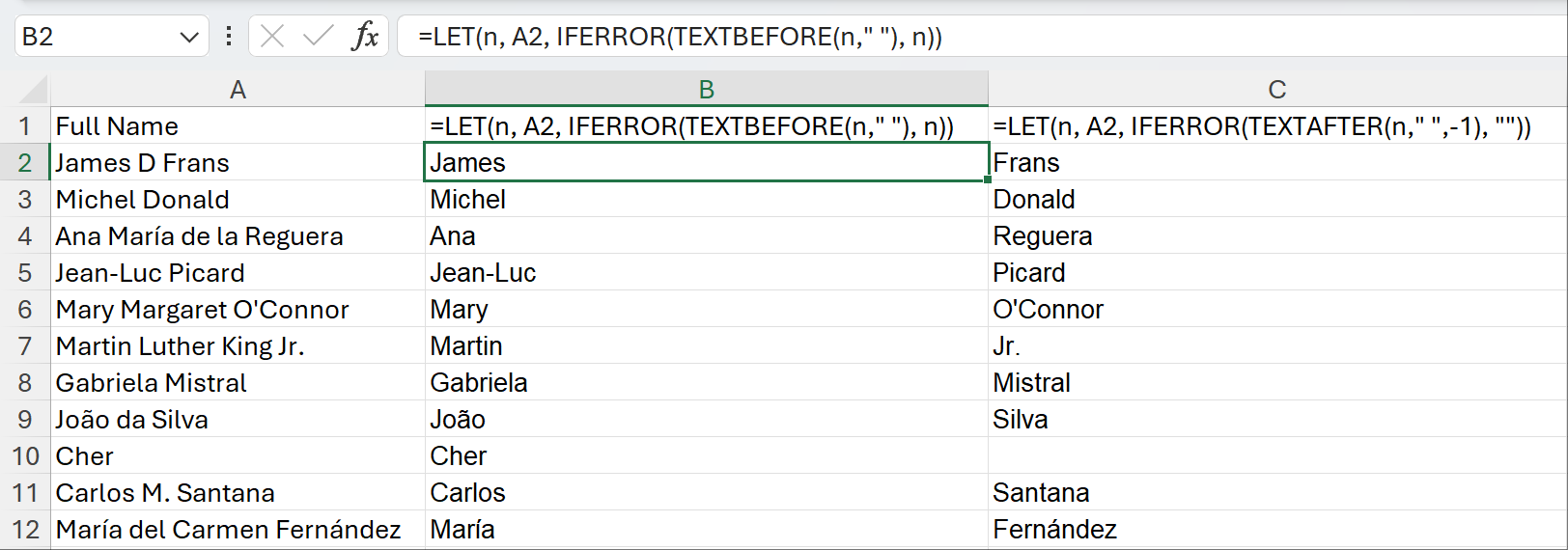Click cell containing O'Connor
Image resolution: width=1568 pixels, height=550 pixels.
click(1048, 310)
